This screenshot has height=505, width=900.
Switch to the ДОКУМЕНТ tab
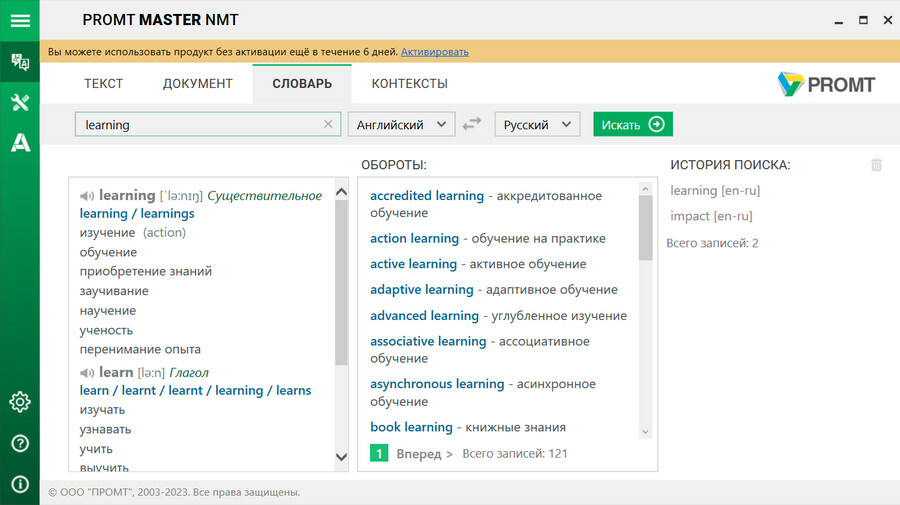pos(197,84)
